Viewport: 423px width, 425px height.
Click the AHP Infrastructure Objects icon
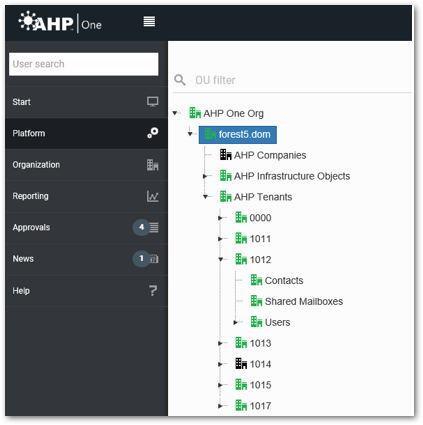pos(225,176)
